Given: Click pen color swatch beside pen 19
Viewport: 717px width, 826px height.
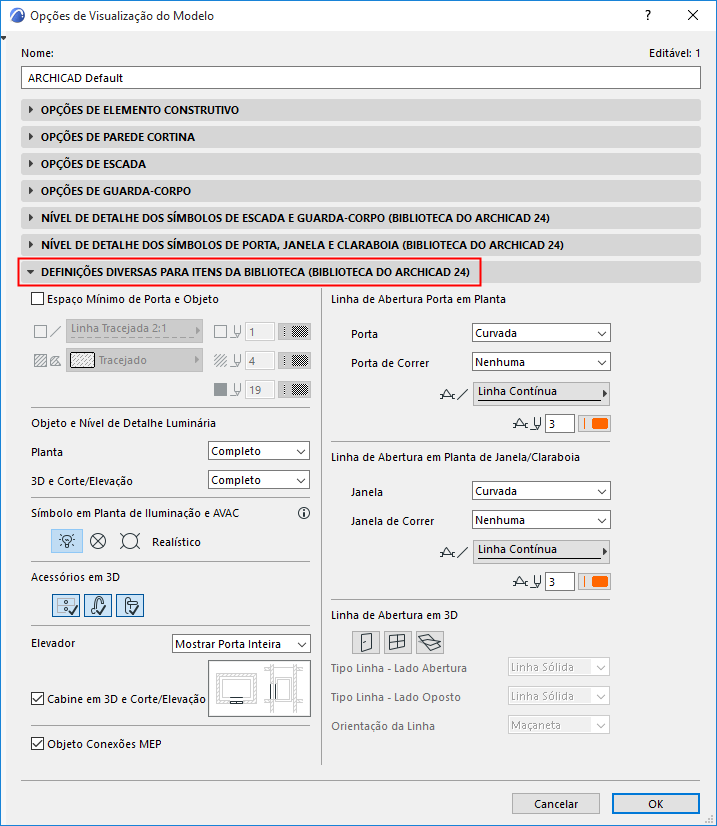Looking at the screenshot, I should [294, 390].
